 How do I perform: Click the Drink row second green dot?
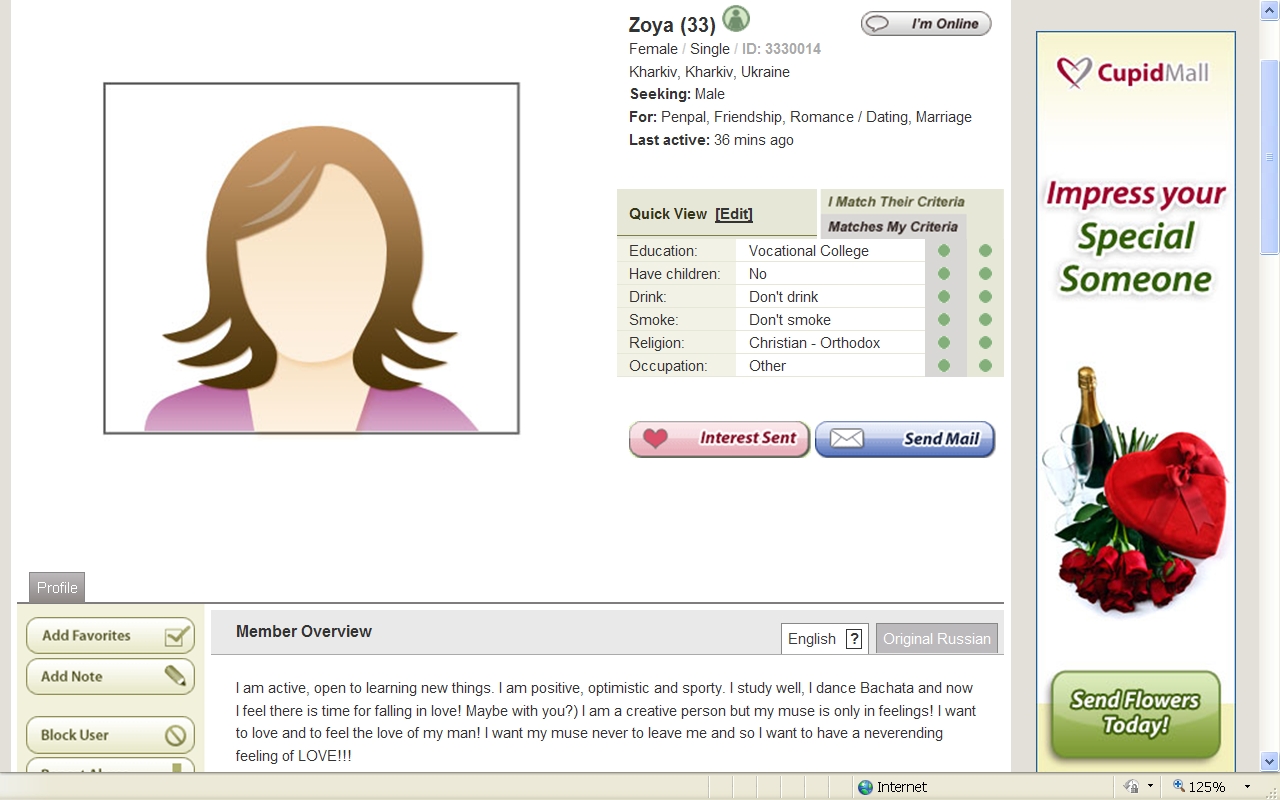985,297
